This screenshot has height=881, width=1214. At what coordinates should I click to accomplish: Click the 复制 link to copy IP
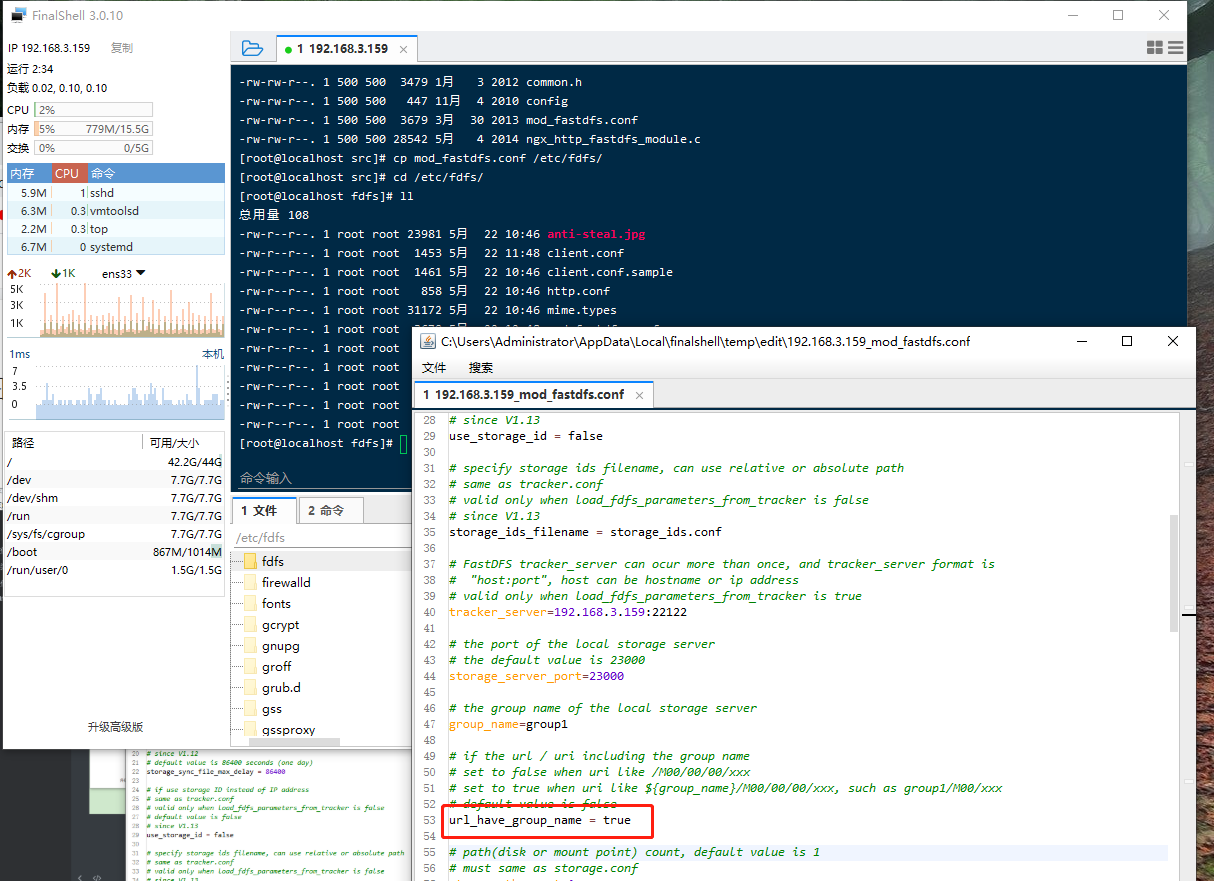point(121,48)
